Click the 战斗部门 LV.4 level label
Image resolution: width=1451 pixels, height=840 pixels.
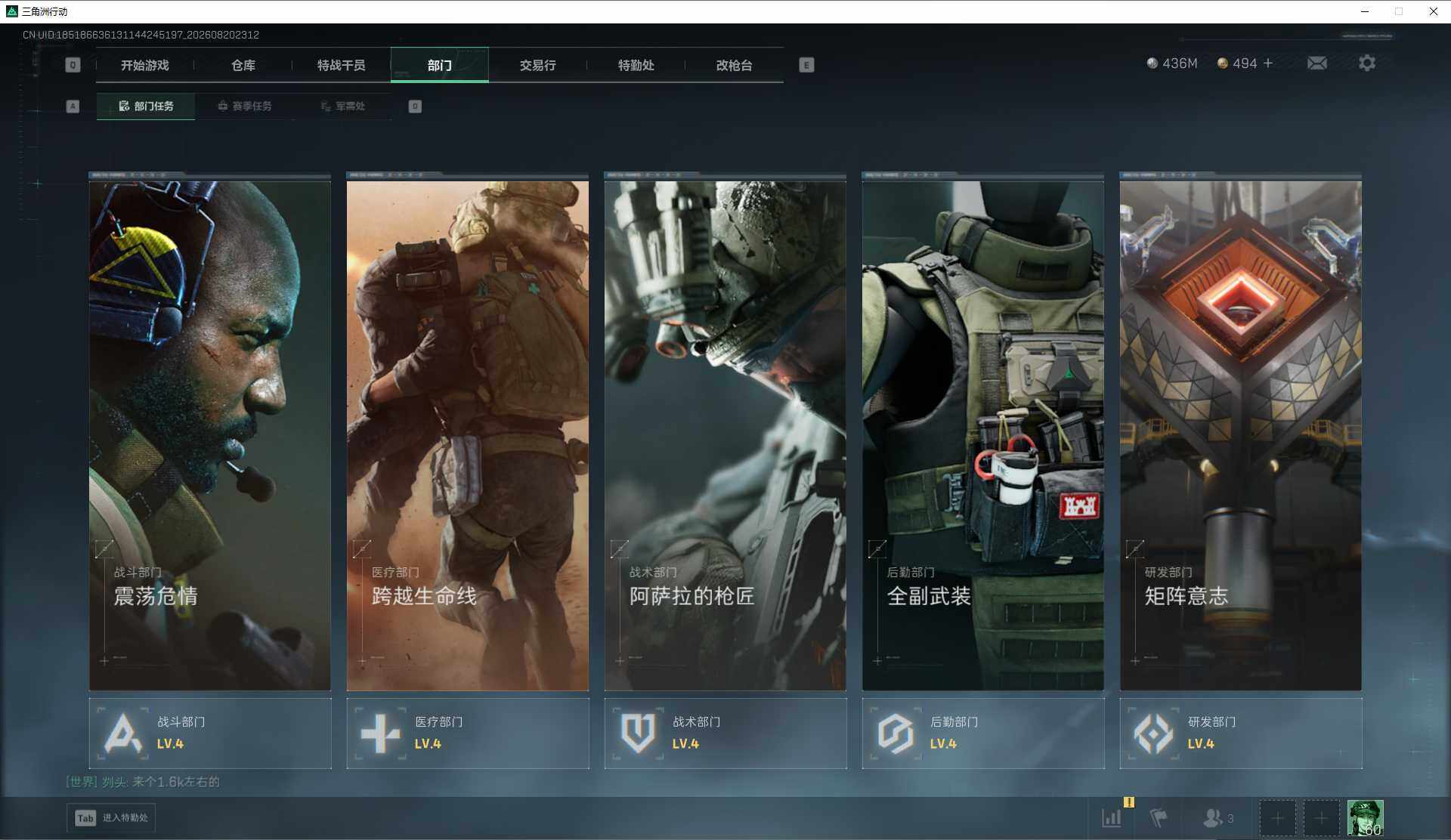170,744
